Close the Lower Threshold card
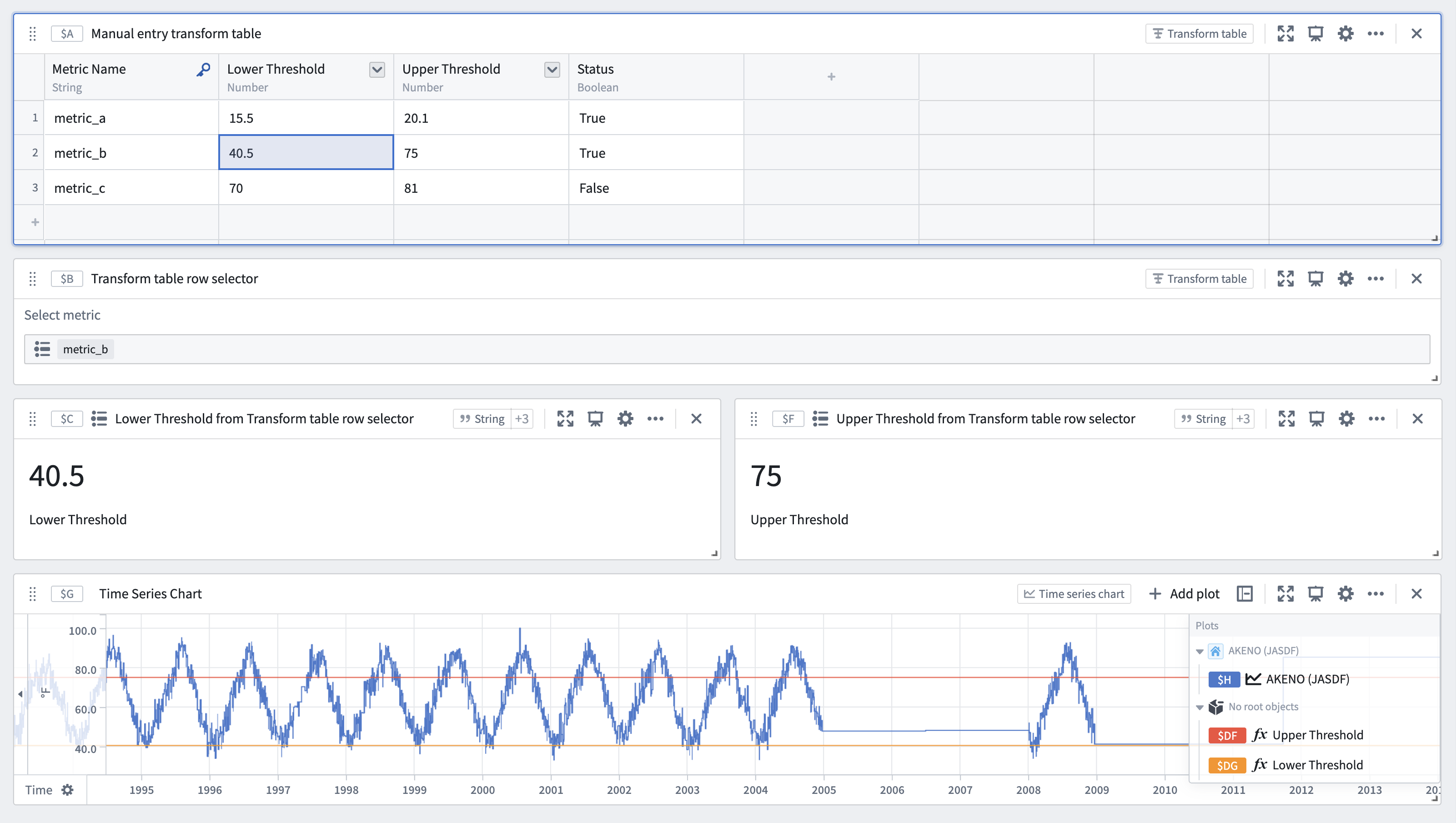Image resolution: width=1456 pixels, height=823 pixels. click(696, 419)
